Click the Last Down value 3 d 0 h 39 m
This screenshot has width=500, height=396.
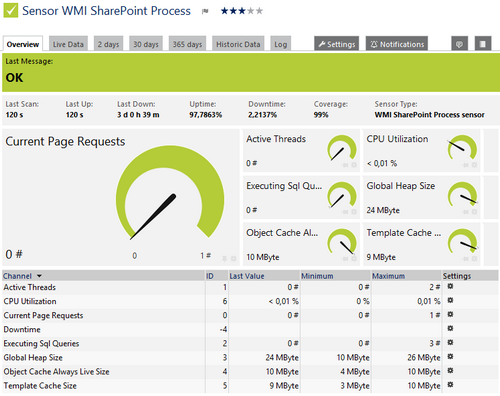138,115
